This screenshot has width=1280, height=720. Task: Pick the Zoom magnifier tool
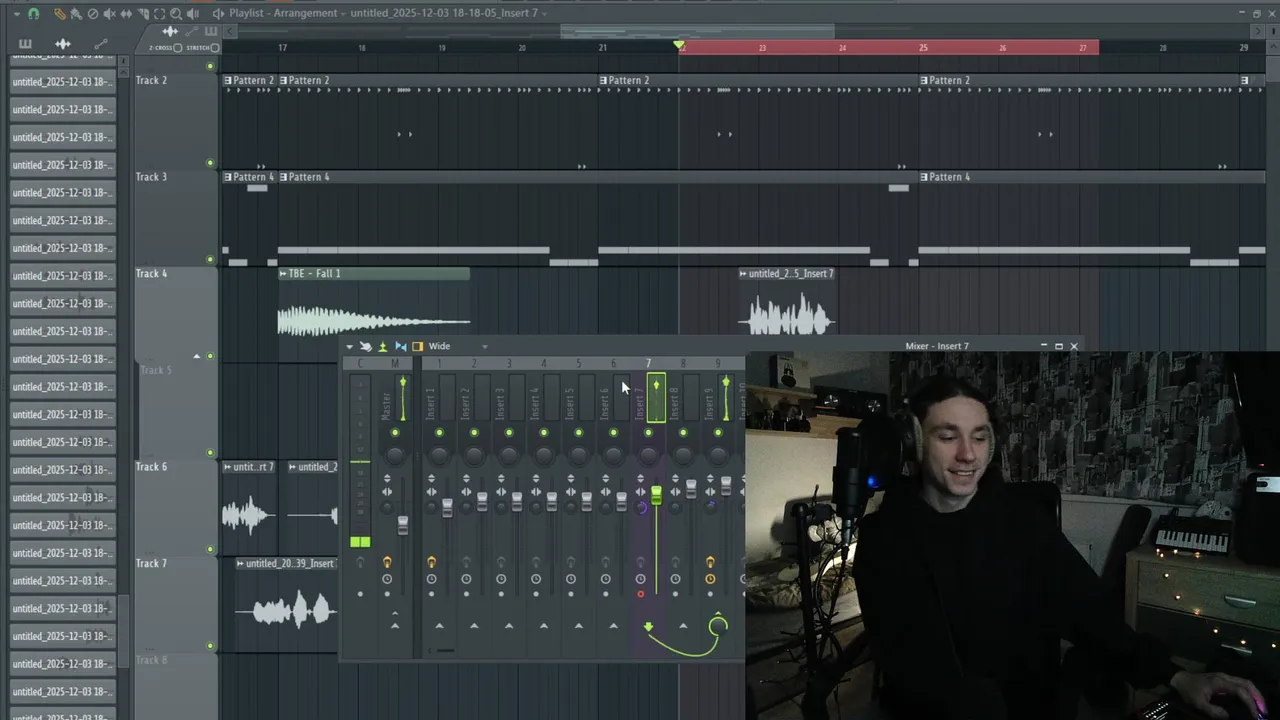(x=176, y=14)
